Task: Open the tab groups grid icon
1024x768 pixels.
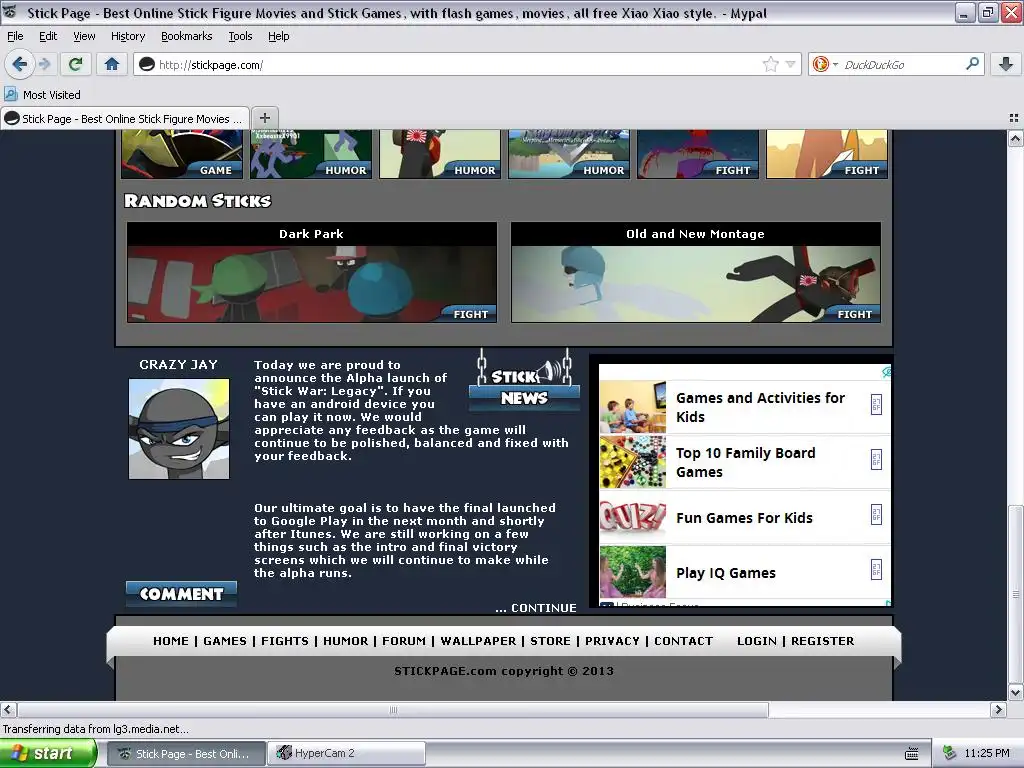Action: (x=1014, y=118)
